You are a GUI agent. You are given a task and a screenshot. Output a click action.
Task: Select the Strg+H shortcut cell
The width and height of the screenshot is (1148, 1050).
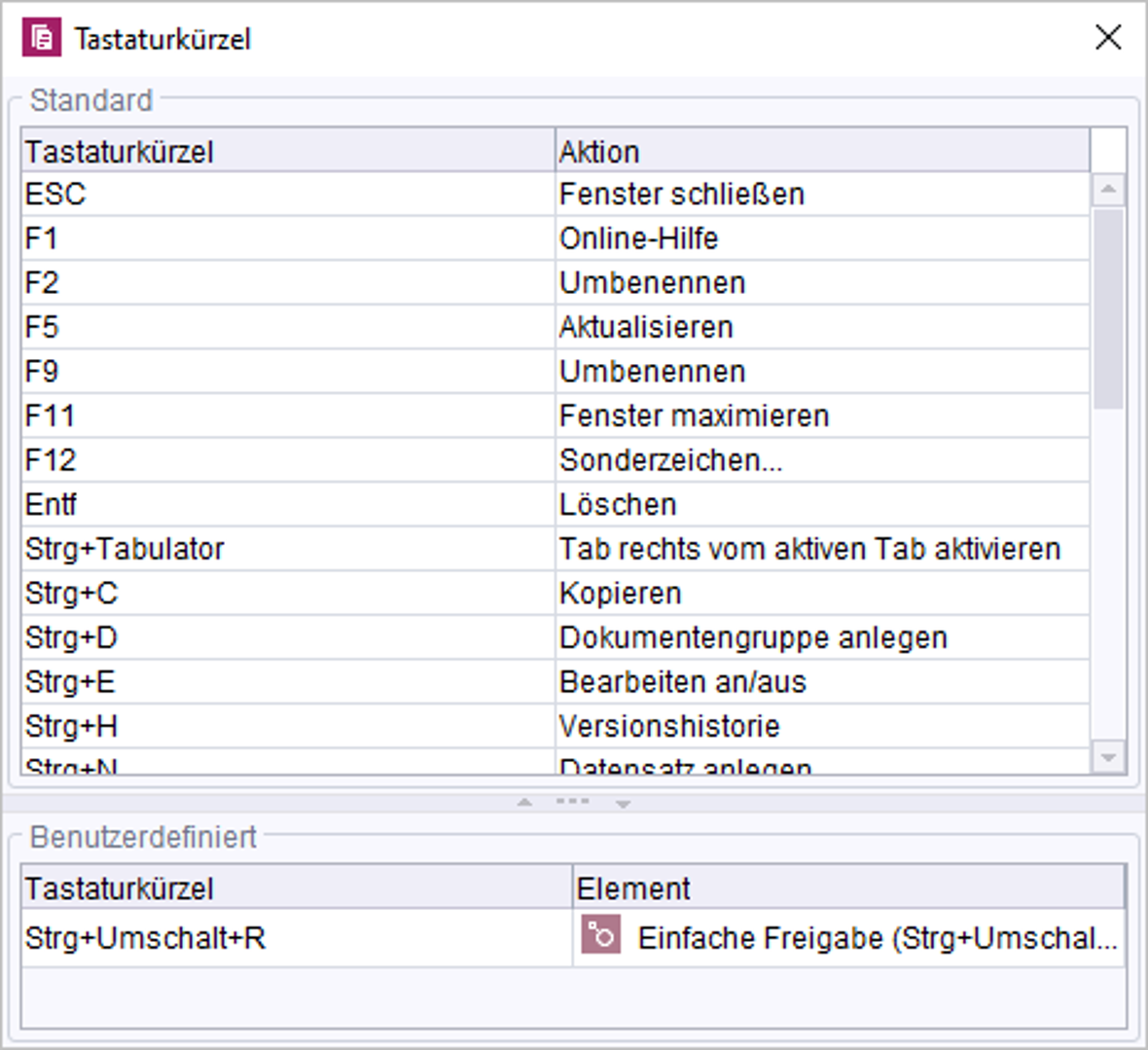click(x=289, y=726)
